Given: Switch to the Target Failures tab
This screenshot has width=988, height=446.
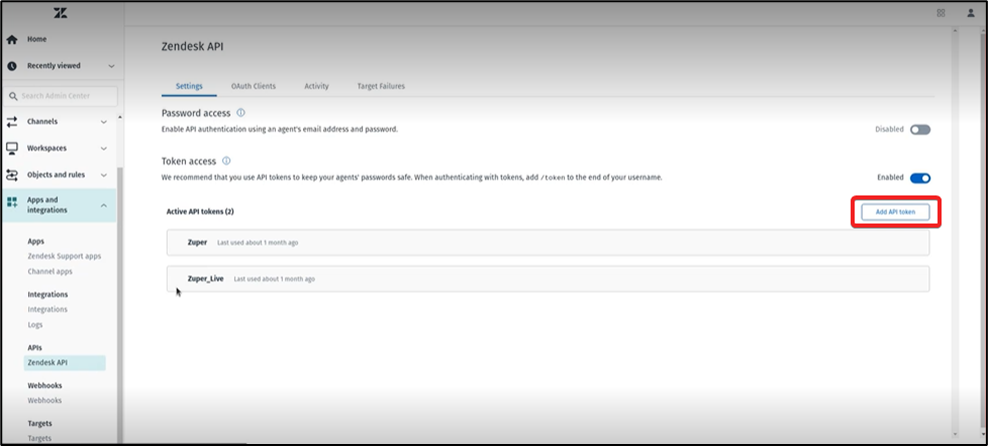Looking at the screenshot, I should [x=381, y=86].
